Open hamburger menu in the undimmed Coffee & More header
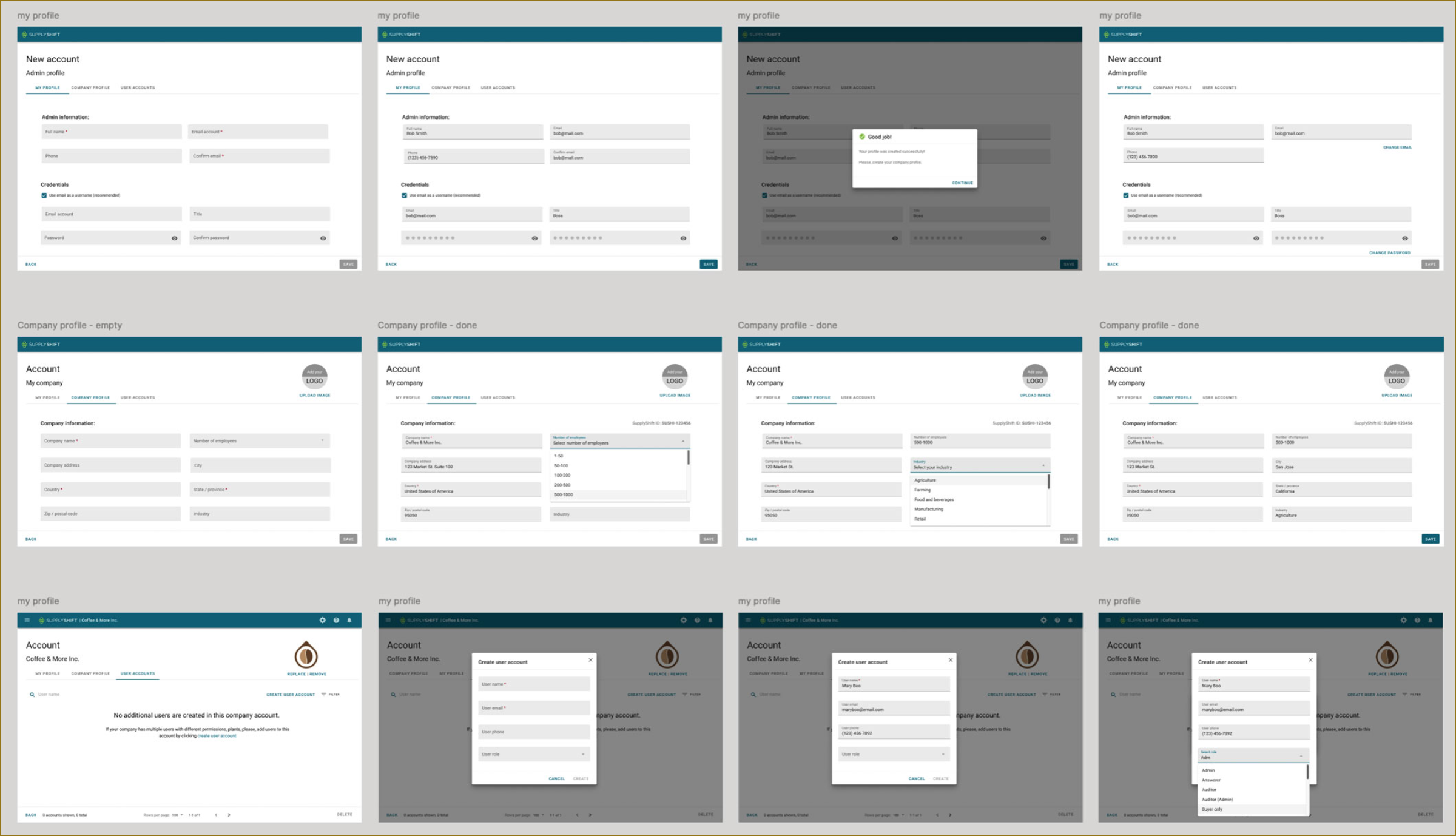The image size is (1456, 836). [27, 620]
